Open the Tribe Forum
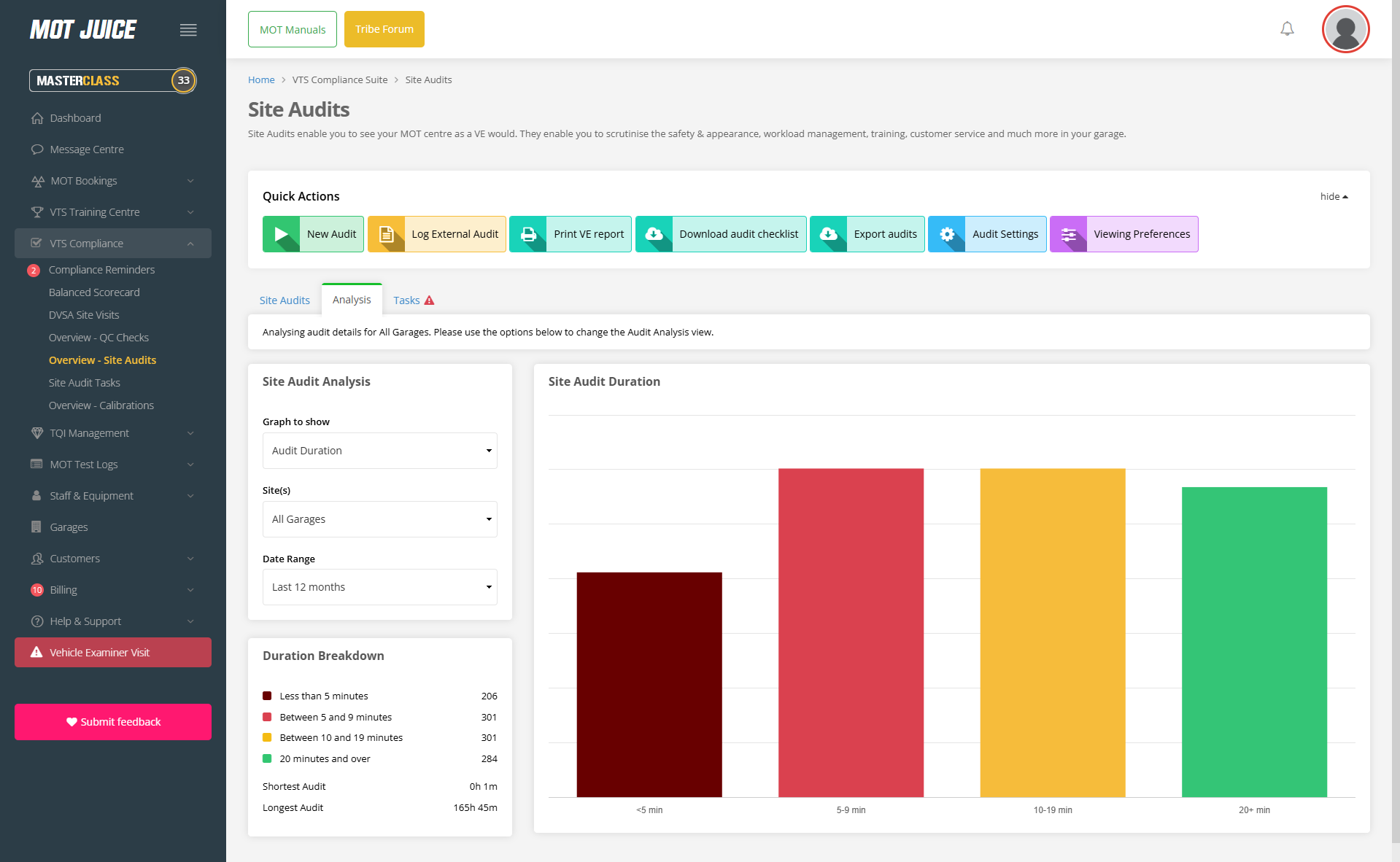Image resolution: width=1400 pixels, height=862 pixels. click(384, 29)
